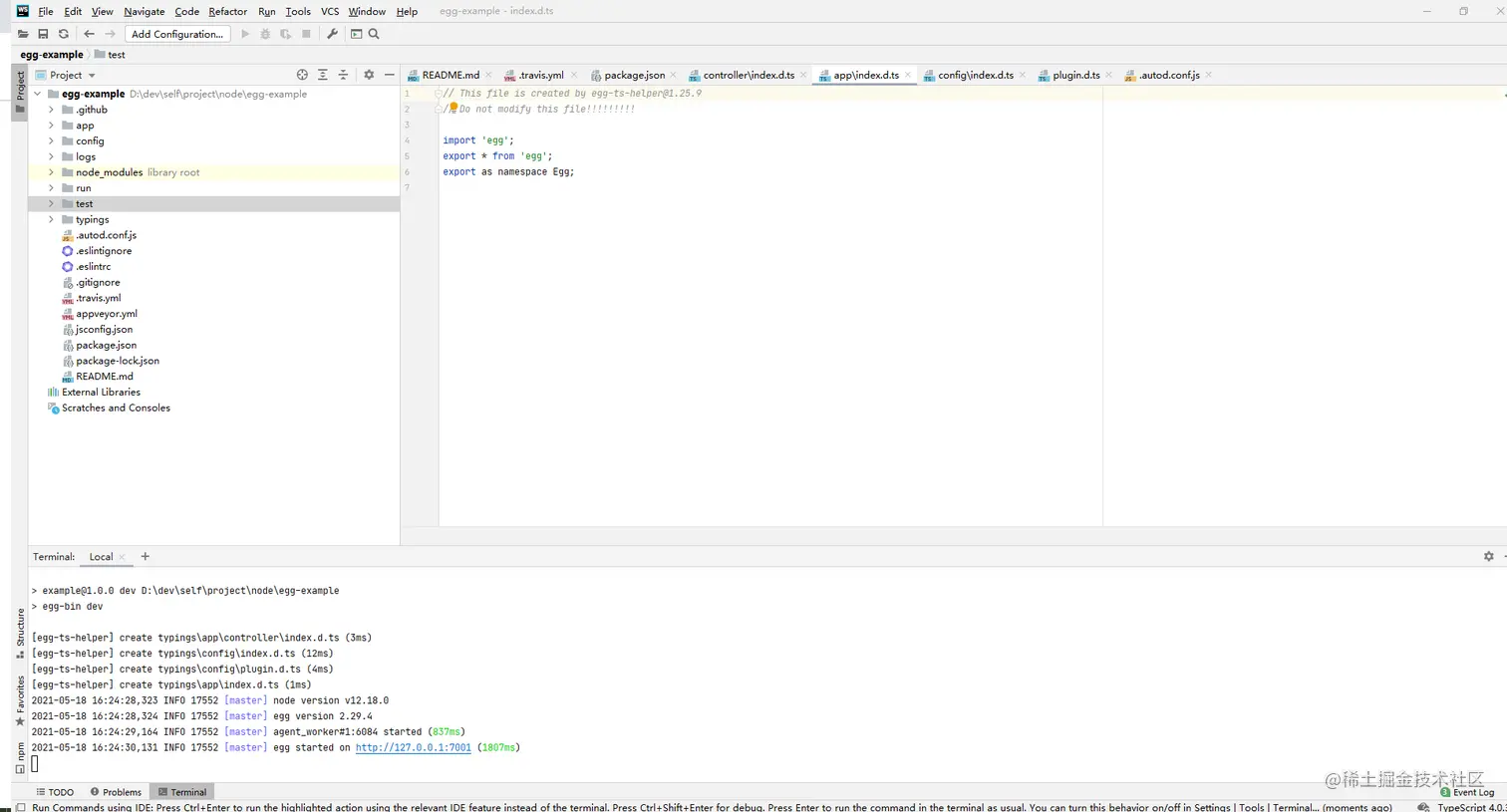The height and width of the screenshot is (812, 1507).
Task: Expand the node_modules folder arrow
Action: [52, 172]
